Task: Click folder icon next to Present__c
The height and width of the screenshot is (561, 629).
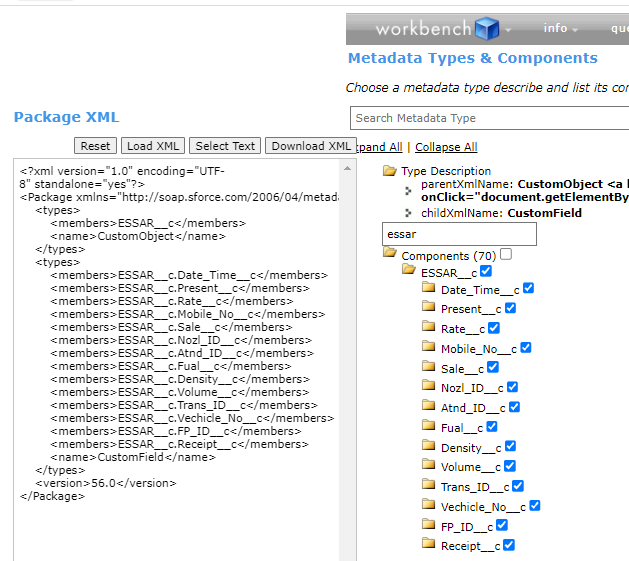Action: pos(428,307)
